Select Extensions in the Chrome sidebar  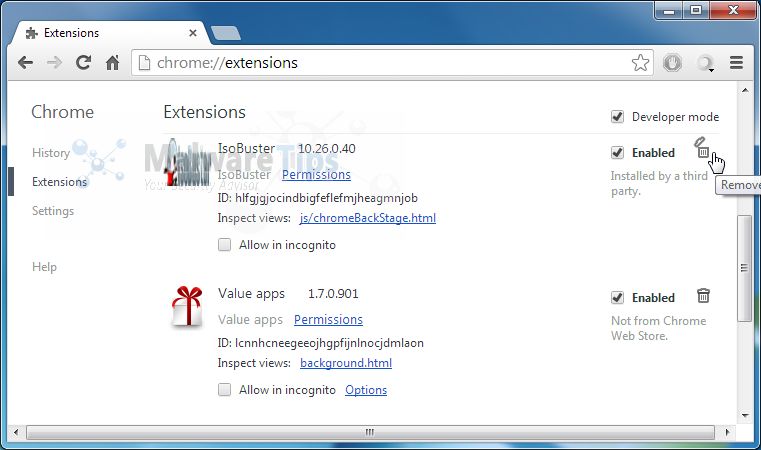59,182
